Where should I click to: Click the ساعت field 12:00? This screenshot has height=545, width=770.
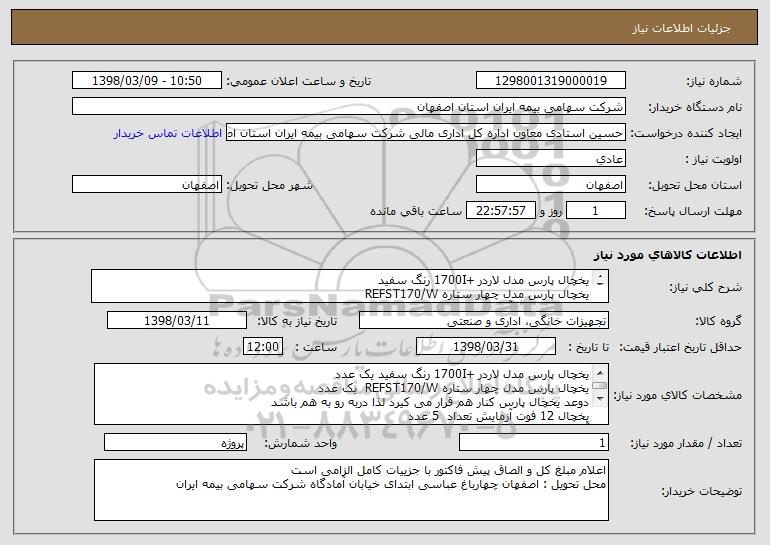[x=263, y=347]
